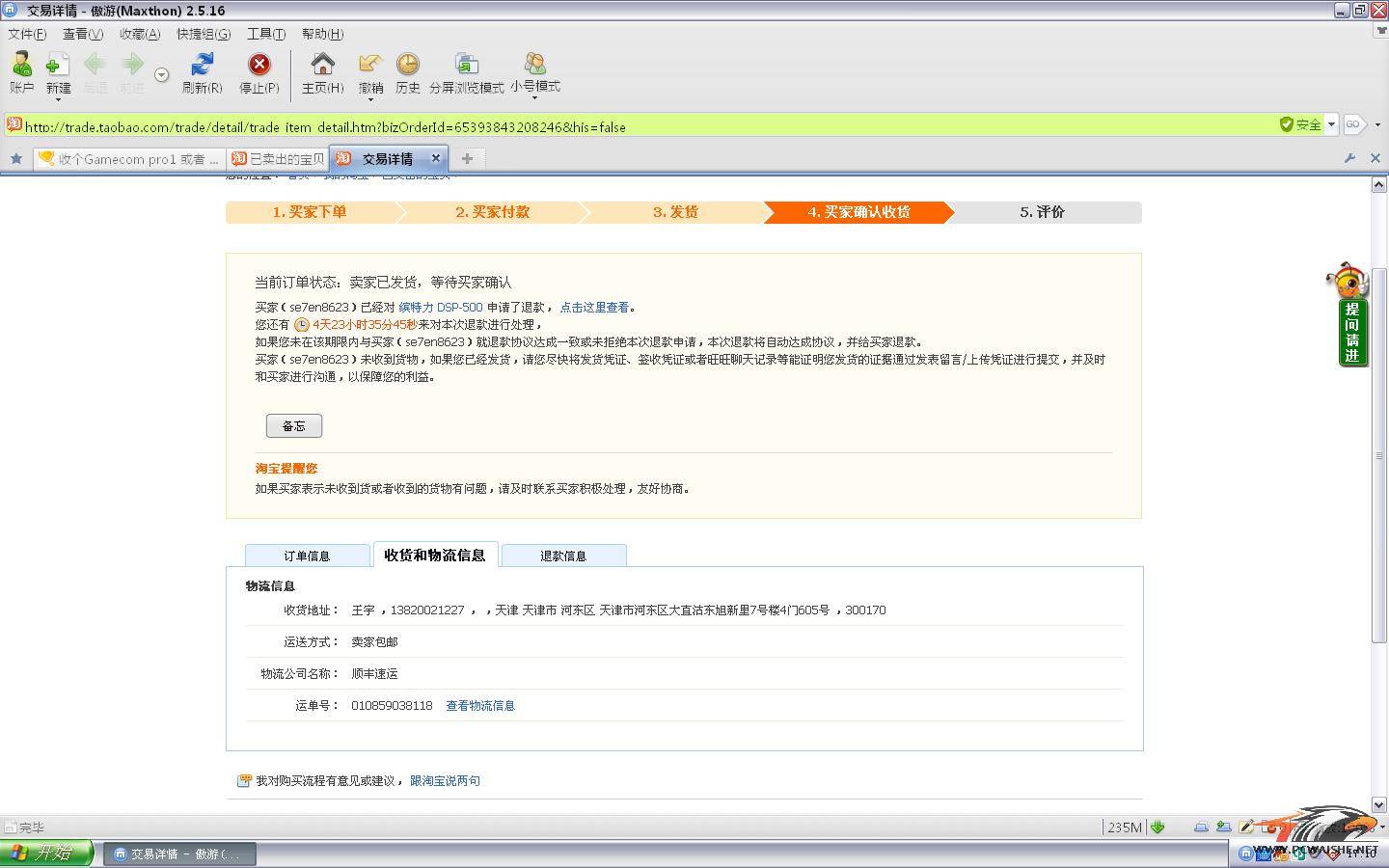Click the 开始 Start button
Screen dimensions: 1389x868
click(46, 854)
